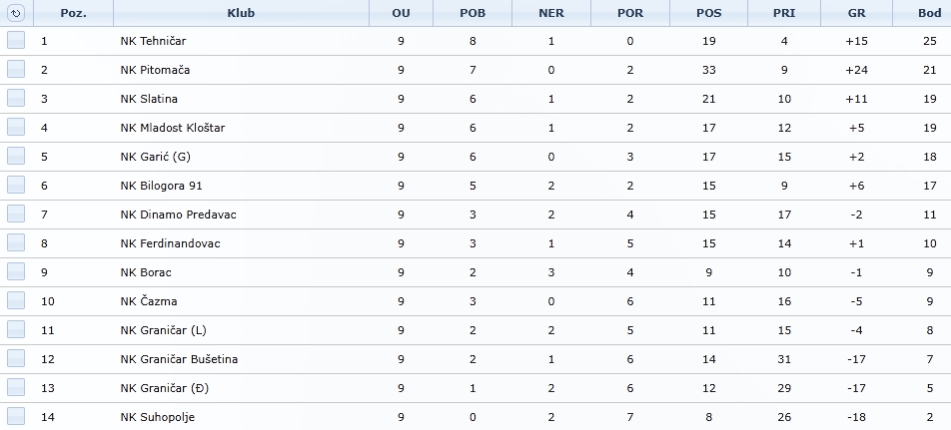
Task: Sort by the Bod points column header
Action: pos(929,13)
